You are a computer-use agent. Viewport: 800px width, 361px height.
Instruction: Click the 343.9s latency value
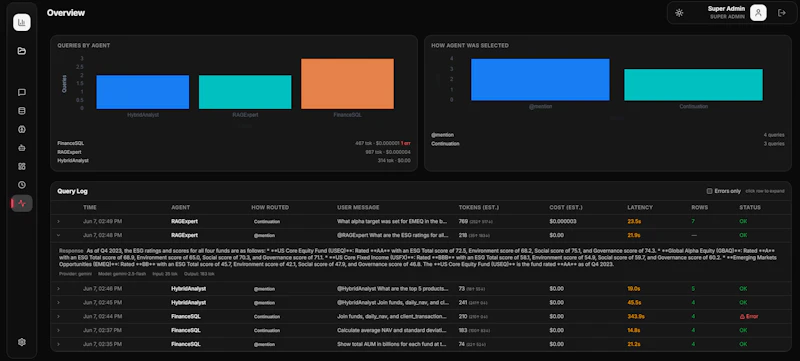[x=636, y=316]
